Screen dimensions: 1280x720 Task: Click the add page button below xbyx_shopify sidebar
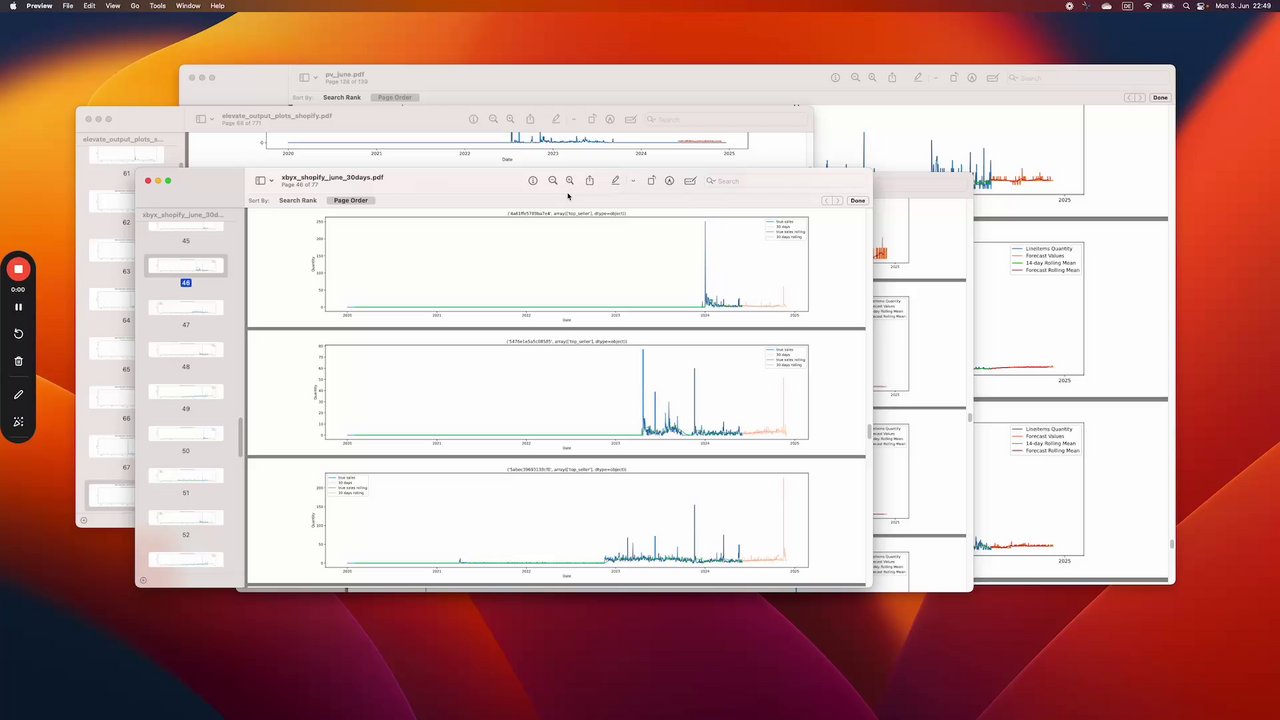coord(143,580)
